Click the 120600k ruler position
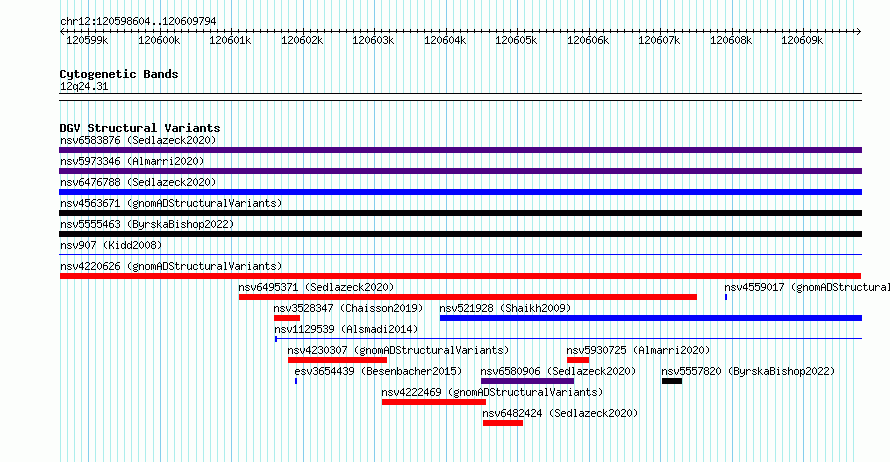This screenshot has height=462, width=890. (x=159, y=40)
